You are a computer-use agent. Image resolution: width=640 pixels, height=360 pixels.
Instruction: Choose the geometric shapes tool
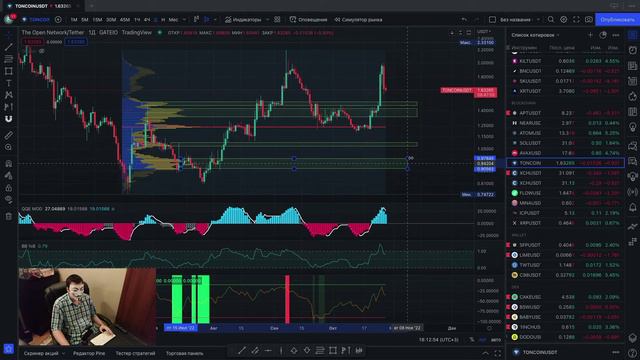[x=9, y=71]
